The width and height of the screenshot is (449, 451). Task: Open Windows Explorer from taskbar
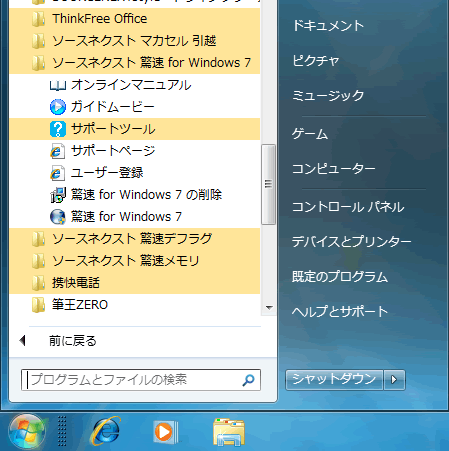[x=229, y=432]
